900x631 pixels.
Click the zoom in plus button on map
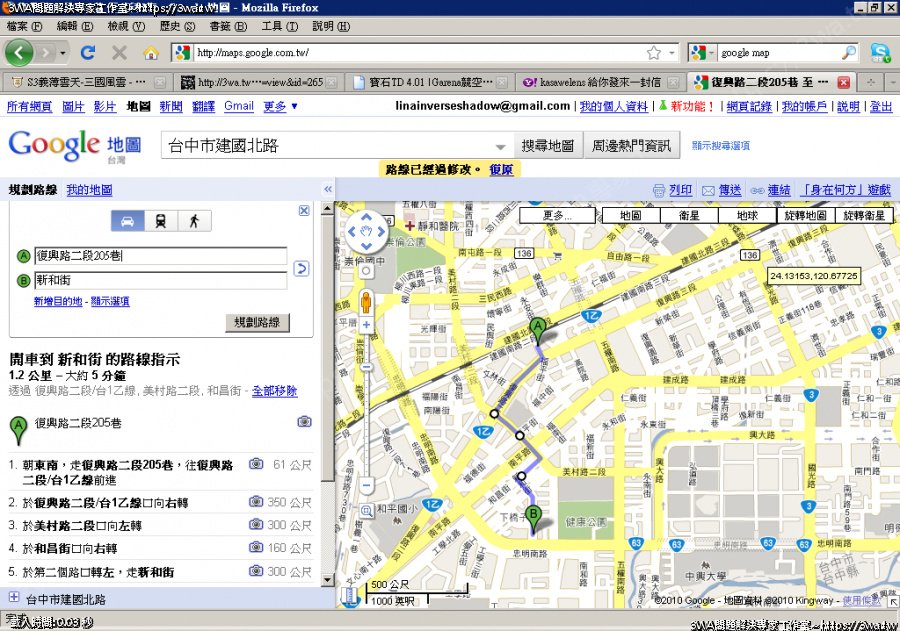pyautogui.click(x=366, y=324)
